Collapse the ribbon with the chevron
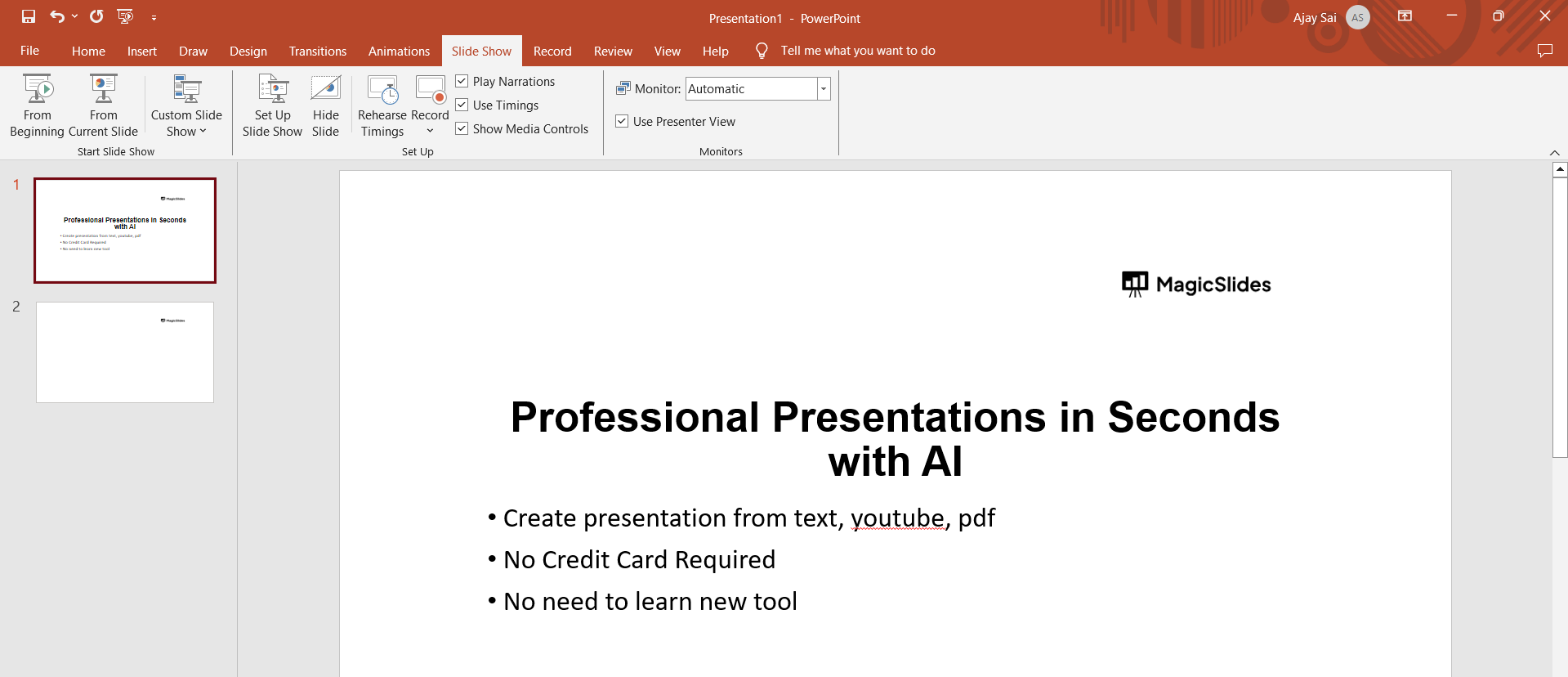Viewport: 1568px width, 677px height. [x=1554, y=153]
